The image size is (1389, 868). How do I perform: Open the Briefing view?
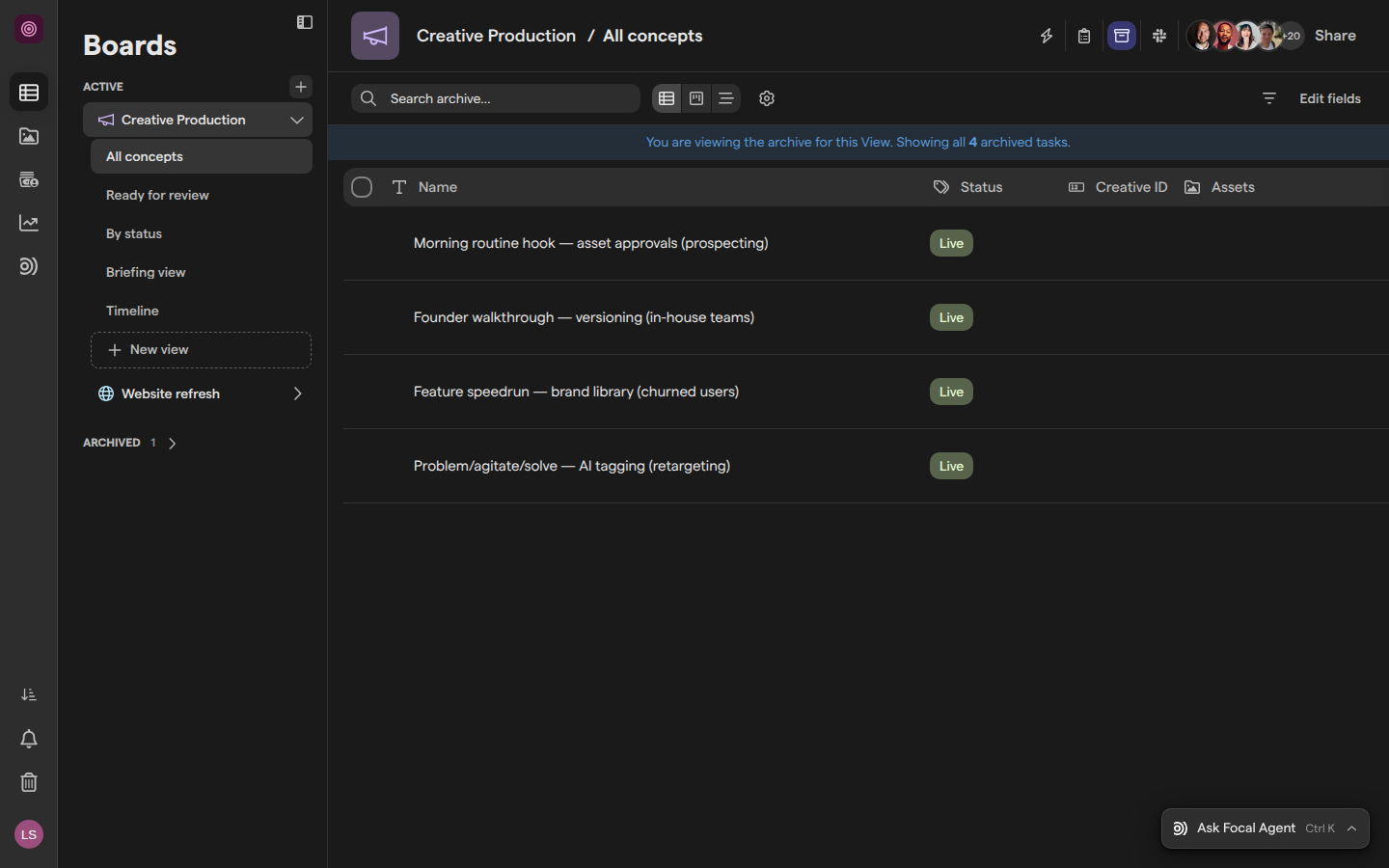pos(202,272)
